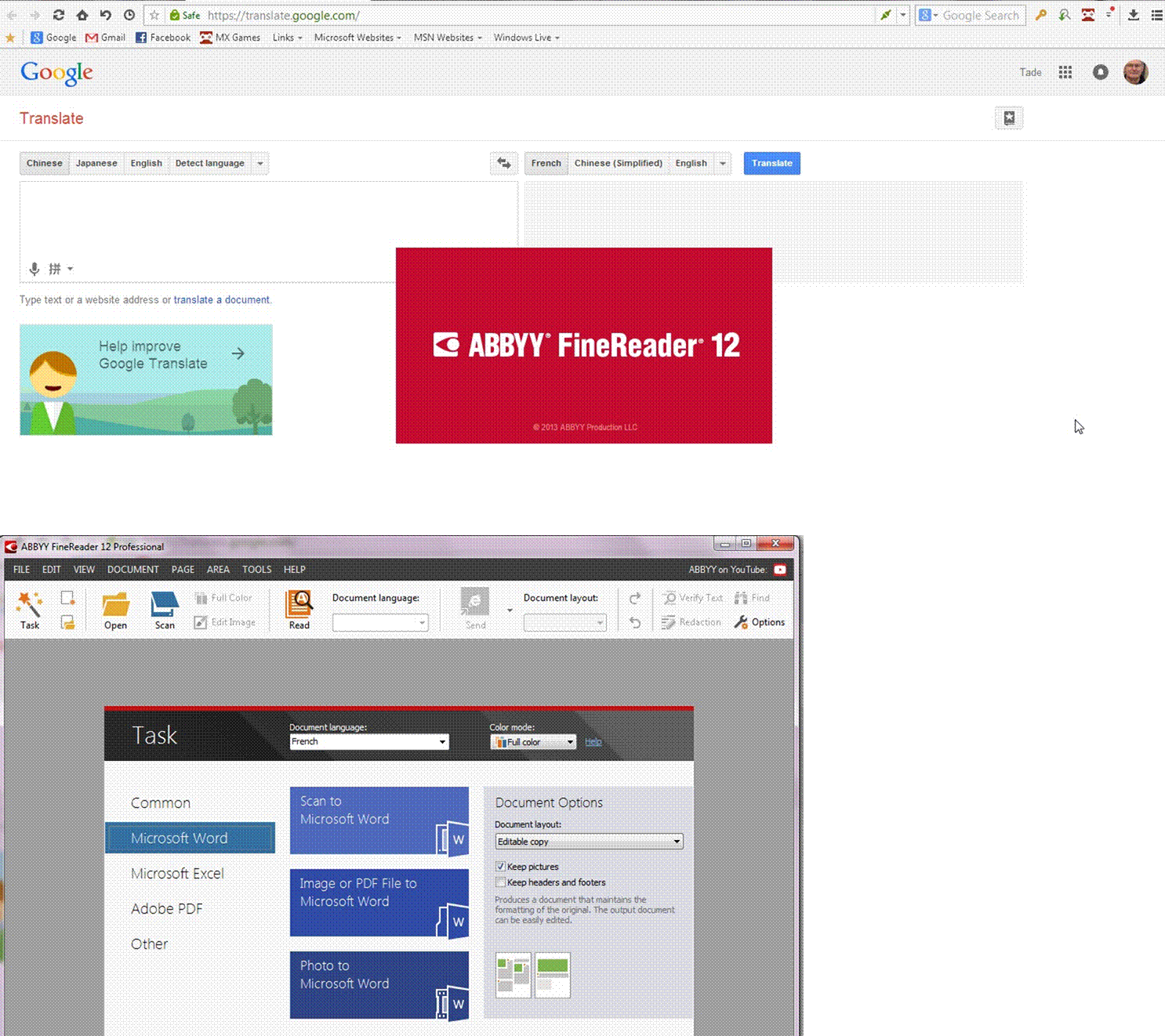The image size is (1165, 1036).
Task: Expand the Links bookmarks folder
Action: [x=287, y=38]
